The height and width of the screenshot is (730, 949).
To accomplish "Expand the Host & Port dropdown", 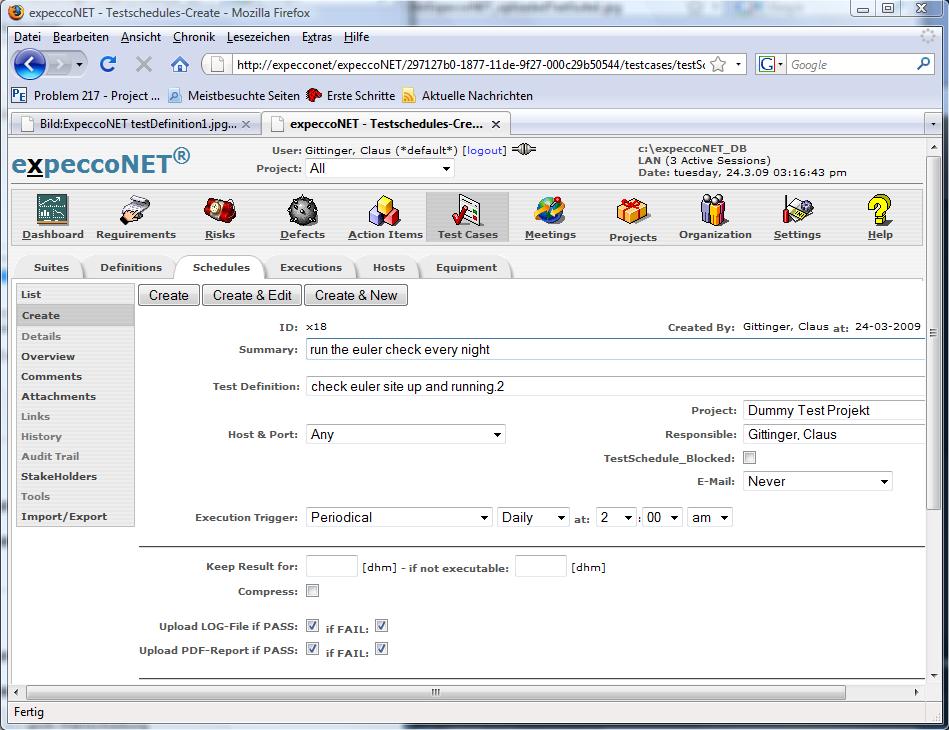I will click(405, 434).
